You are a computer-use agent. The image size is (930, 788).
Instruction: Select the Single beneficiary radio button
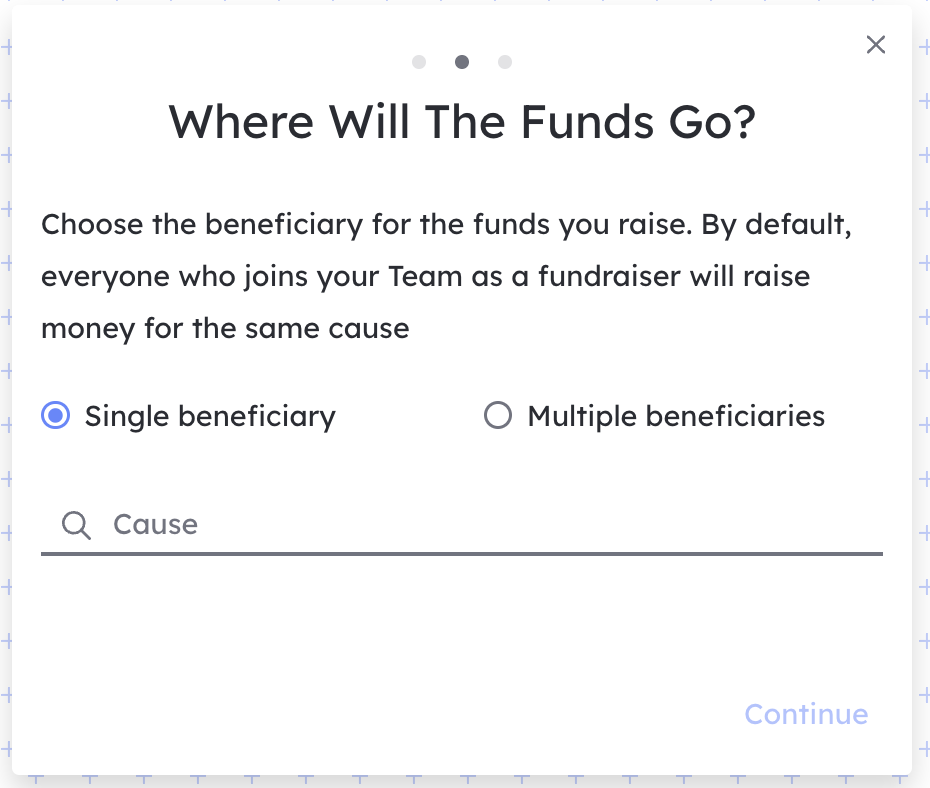[56, 415]
